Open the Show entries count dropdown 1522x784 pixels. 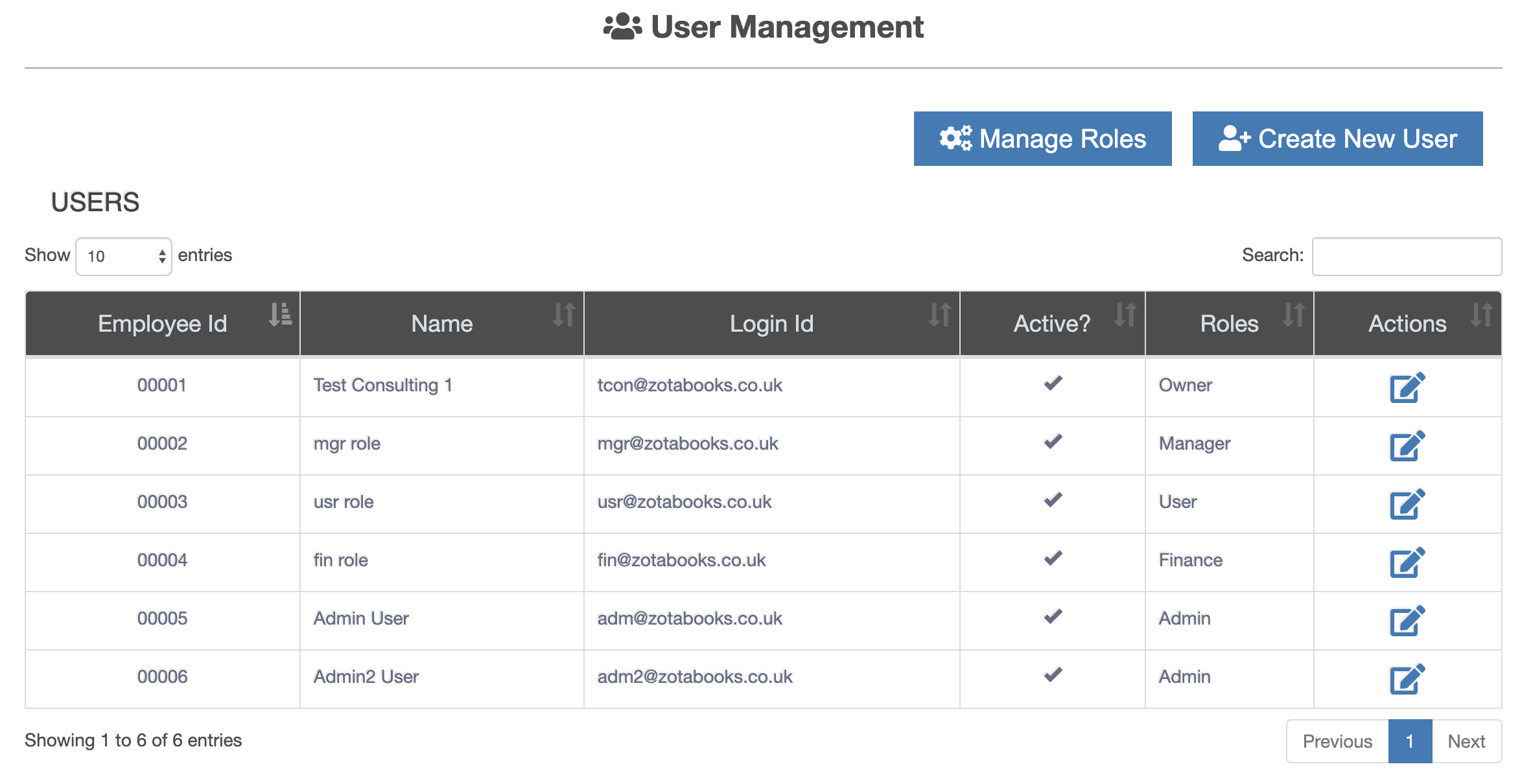(124, 257)
